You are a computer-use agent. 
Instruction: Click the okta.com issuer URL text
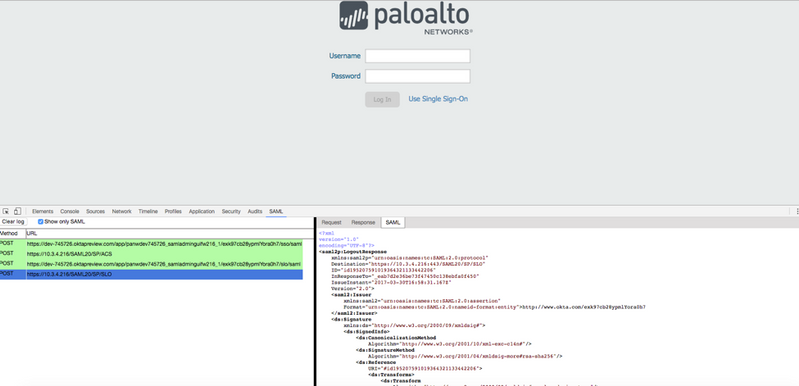coord(584,307)
